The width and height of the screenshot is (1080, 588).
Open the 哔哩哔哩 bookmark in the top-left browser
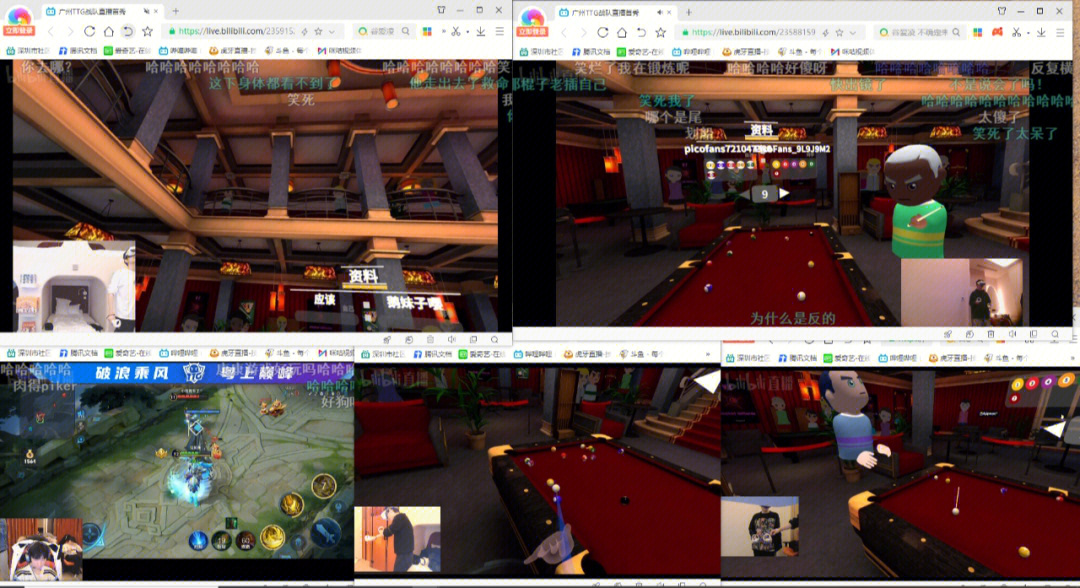[x=178, y=50]
